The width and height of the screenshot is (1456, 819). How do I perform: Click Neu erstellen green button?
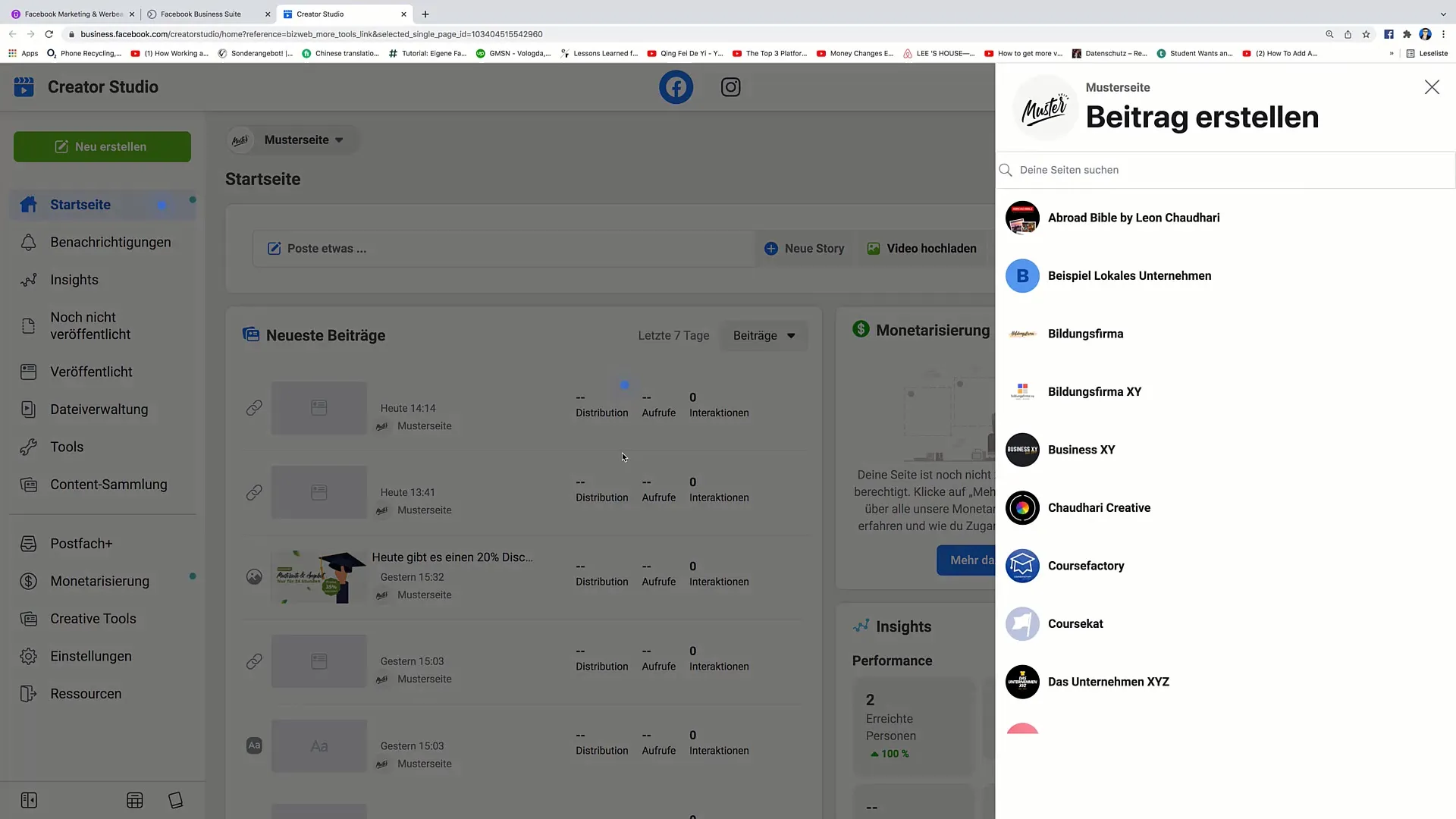102,146
